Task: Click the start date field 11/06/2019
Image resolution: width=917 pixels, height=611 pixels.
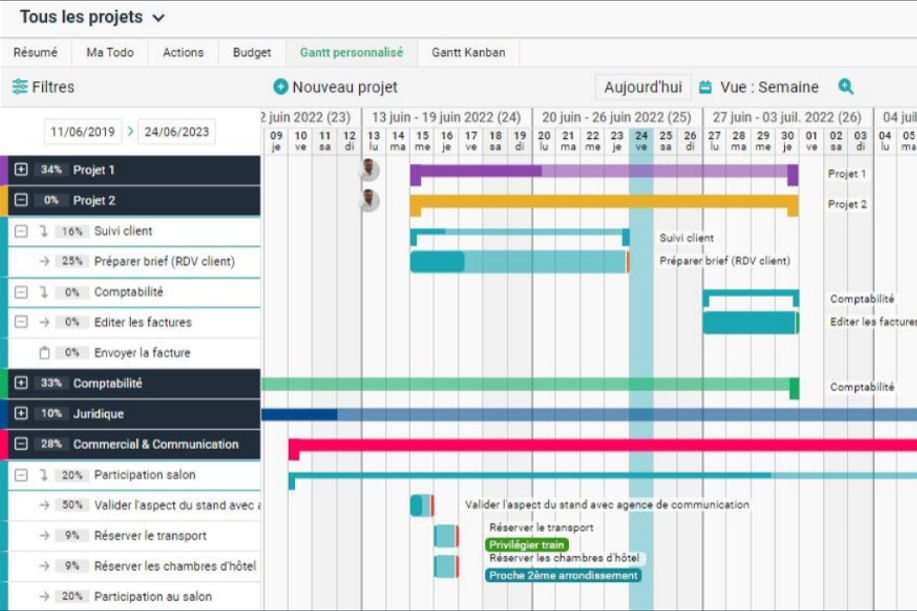Action: tap(82, 131)
